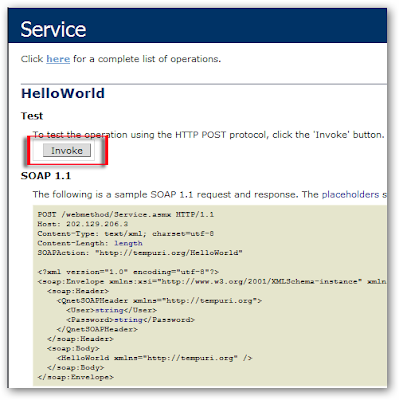Screen dimensions: 399x400
Task: Click the Service page heading
Action: tap(53, 29)
